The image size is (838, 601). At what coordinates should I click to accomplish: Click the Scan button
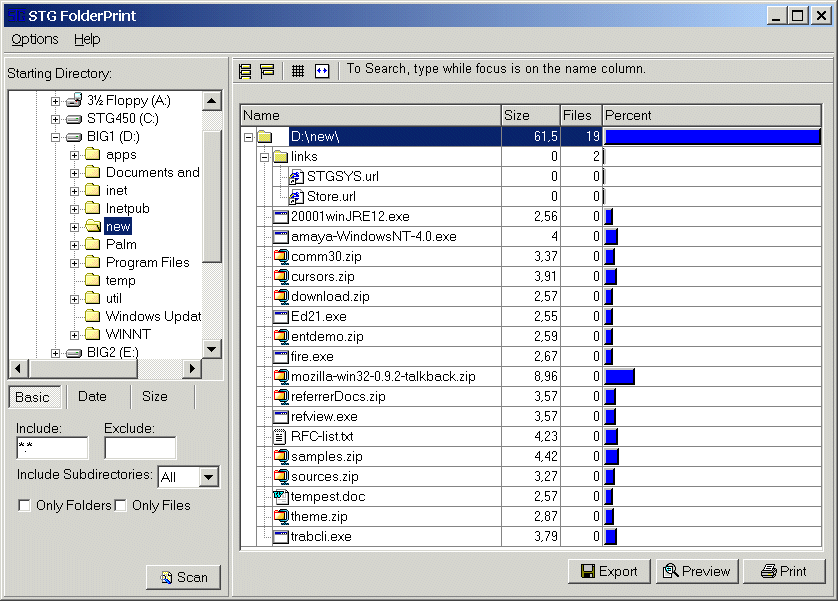[x=183, y=577]
